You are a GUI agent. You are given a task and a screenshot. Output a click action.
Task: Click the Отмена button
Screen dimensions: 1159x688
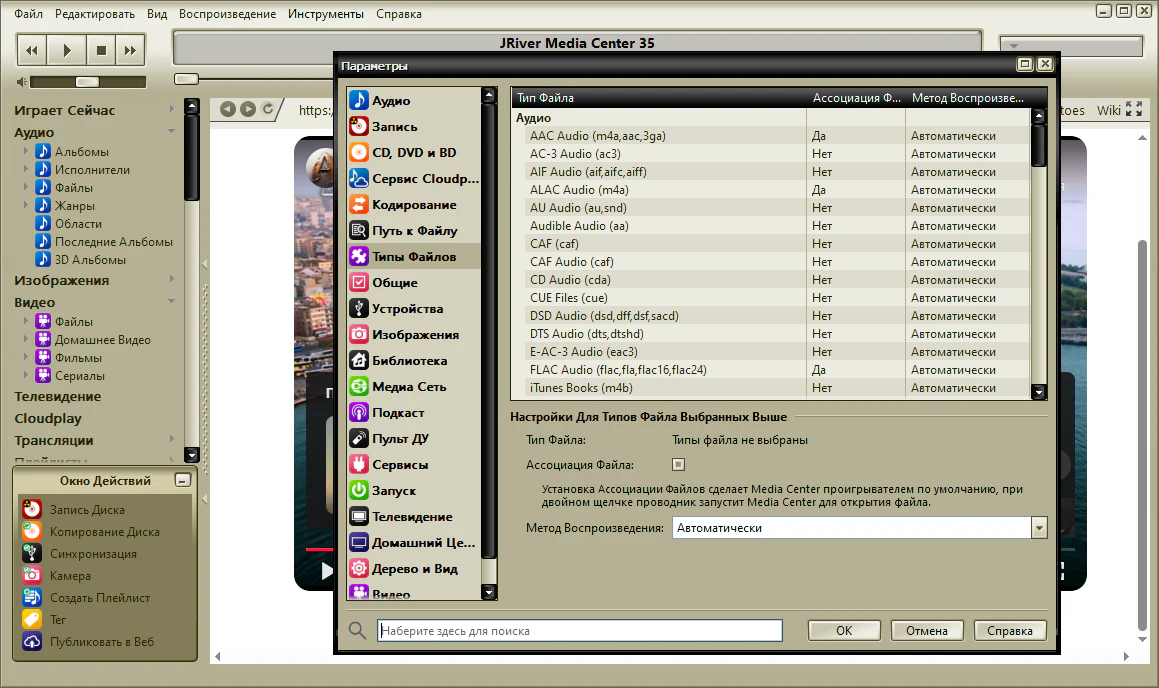[926, 631]
